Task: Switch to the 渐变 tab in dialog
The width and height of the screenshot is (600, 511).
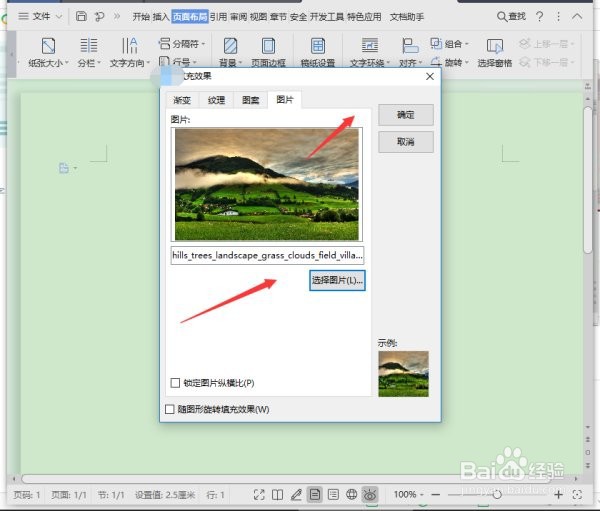Action: click(182, 100)
